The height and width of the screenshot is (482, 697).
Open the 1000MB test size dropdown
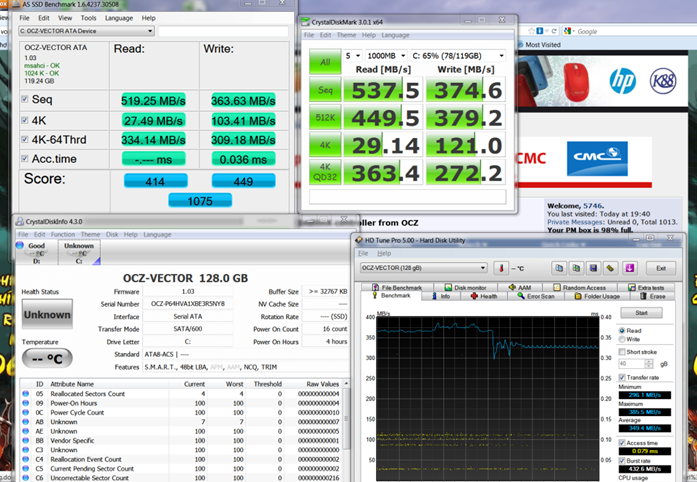[x=386, y=56]
